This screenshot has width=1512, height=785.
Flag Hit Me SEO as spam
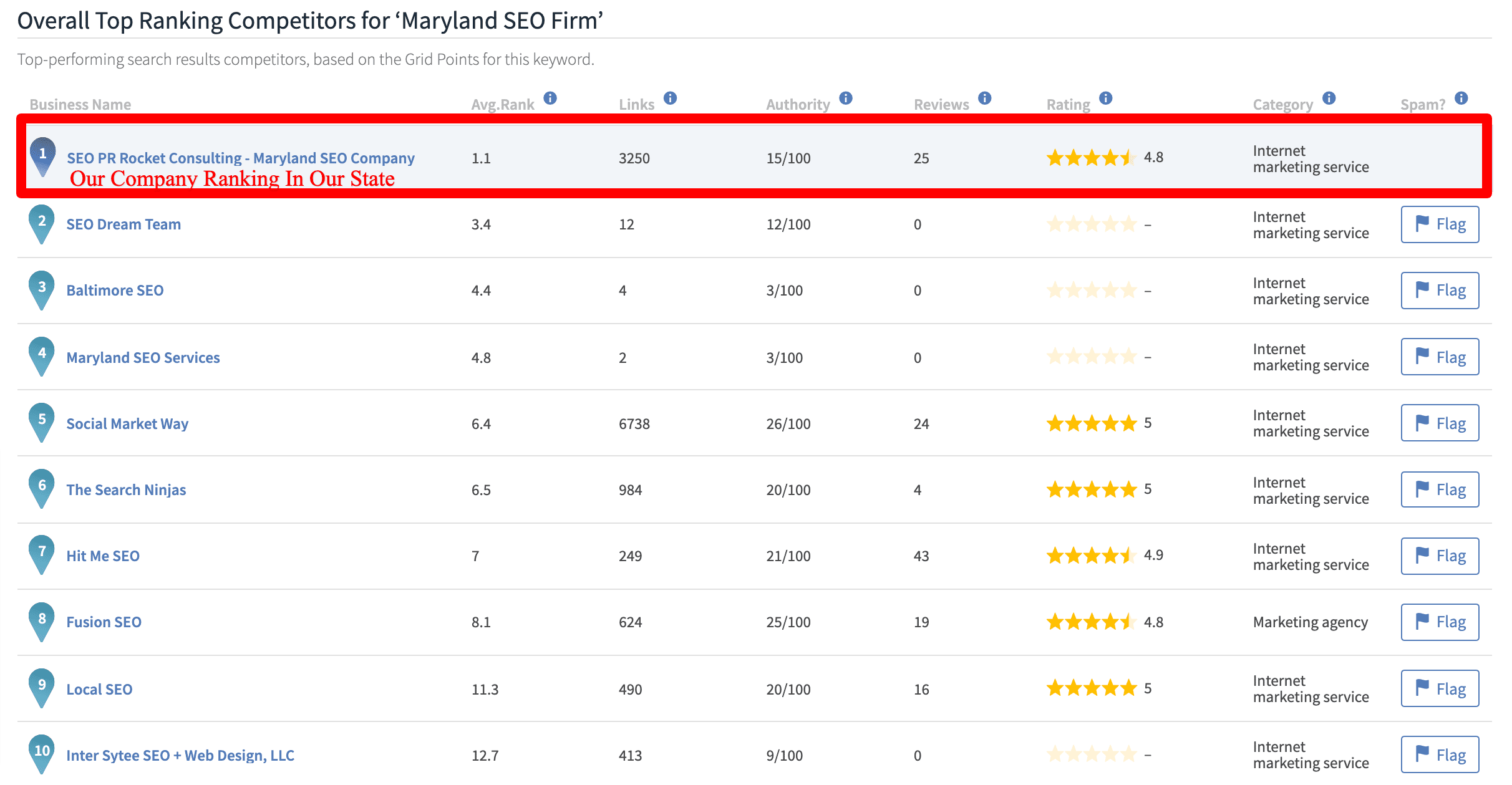(1440, 556)
